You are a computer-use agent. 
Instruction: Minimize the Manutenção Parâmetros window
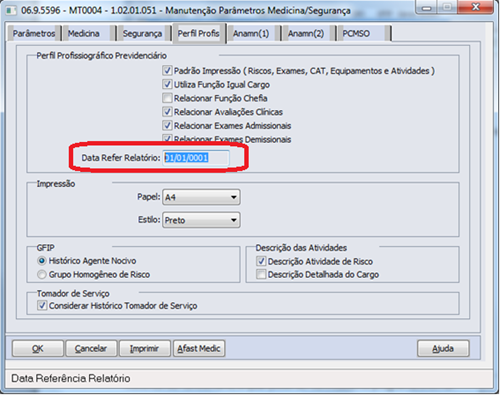coord(427,7)
